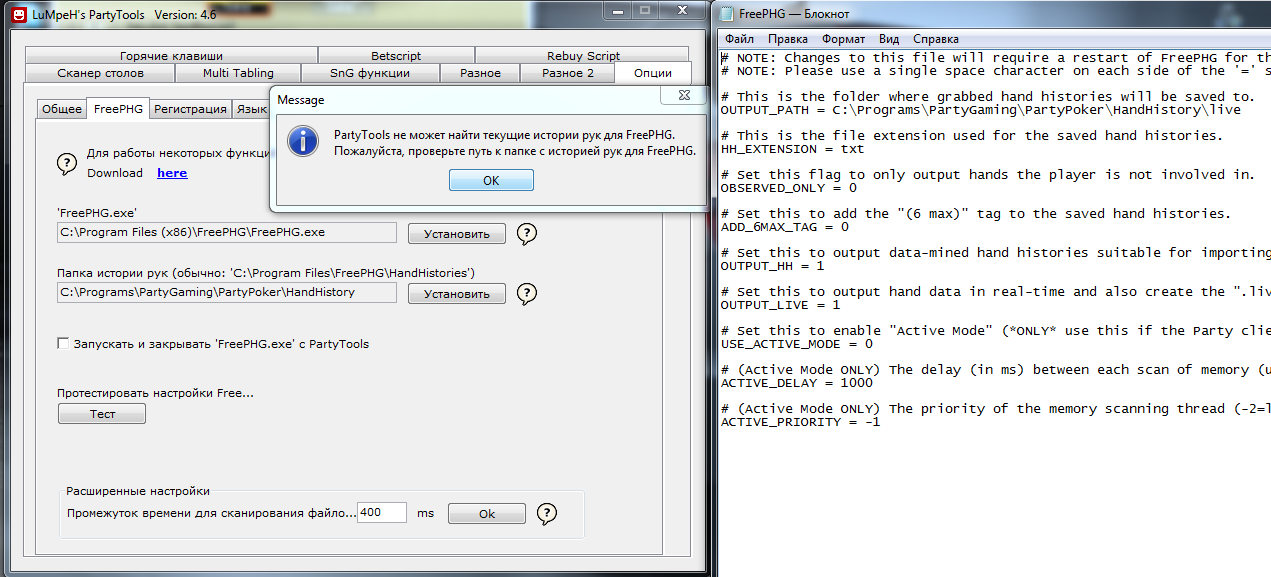Open Вид menu in Notepad
Viewport: 1271px width, 577px height.
pos(889,39)
